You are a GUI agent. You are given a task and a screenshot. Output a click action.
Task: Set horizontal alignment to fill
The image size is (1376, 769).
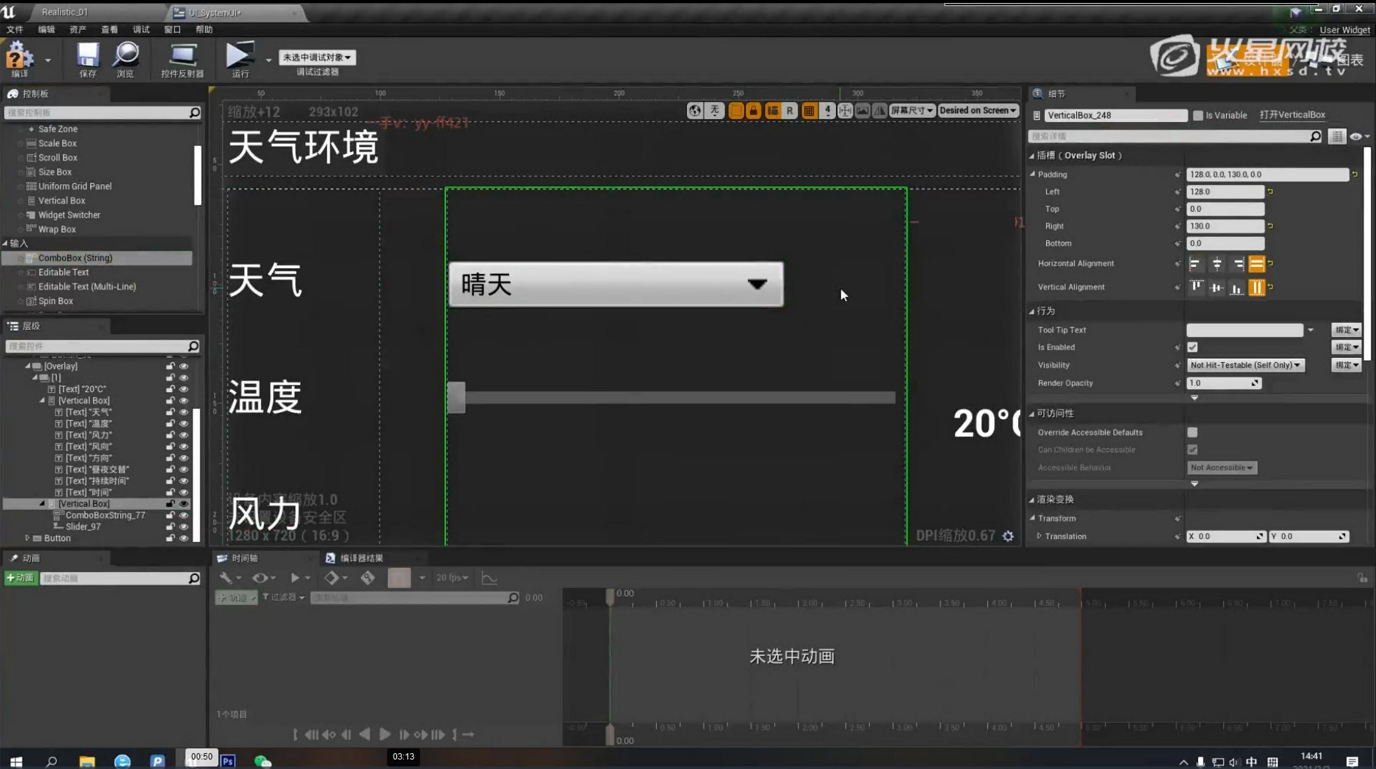[x=1257, y=264]
